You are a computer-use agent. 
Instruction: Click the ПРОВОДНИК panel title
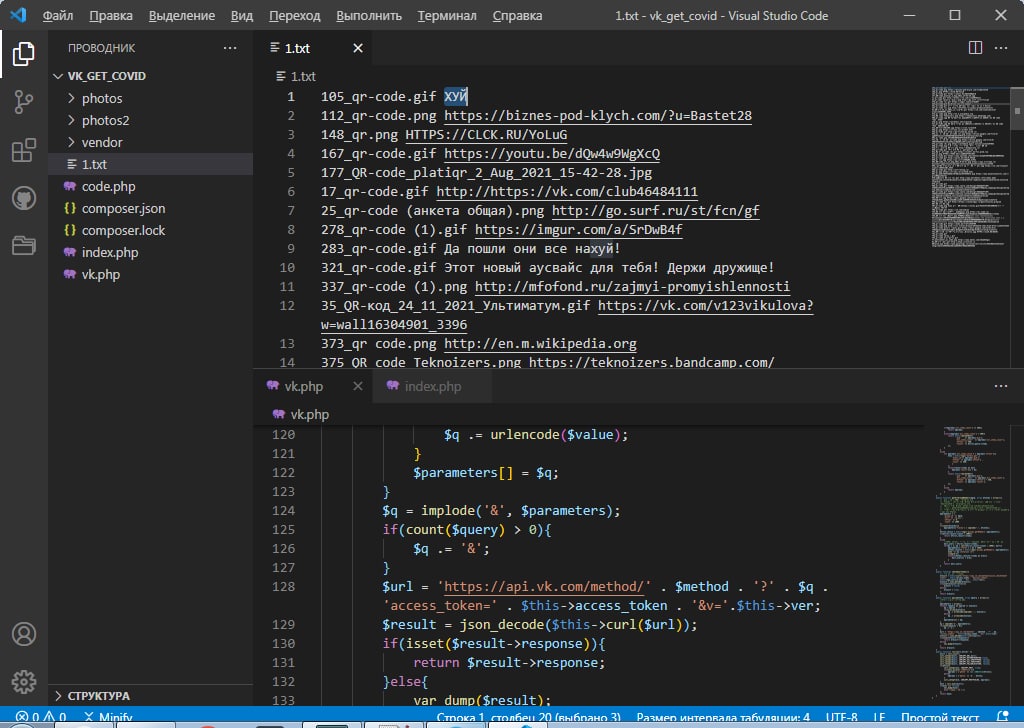point(101,48)
